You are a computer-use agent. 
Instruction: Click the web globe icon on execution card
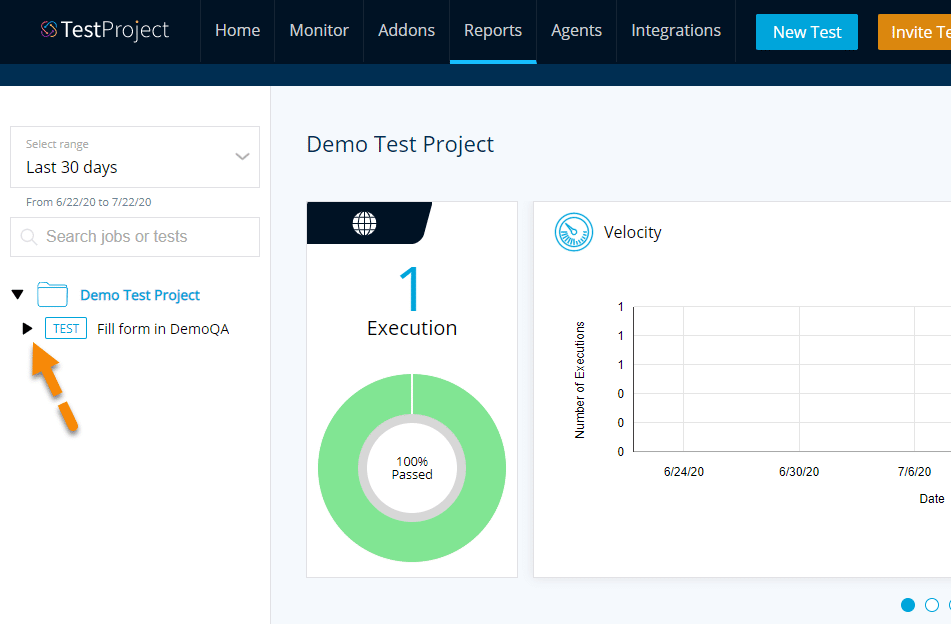(x=365, y=223)
